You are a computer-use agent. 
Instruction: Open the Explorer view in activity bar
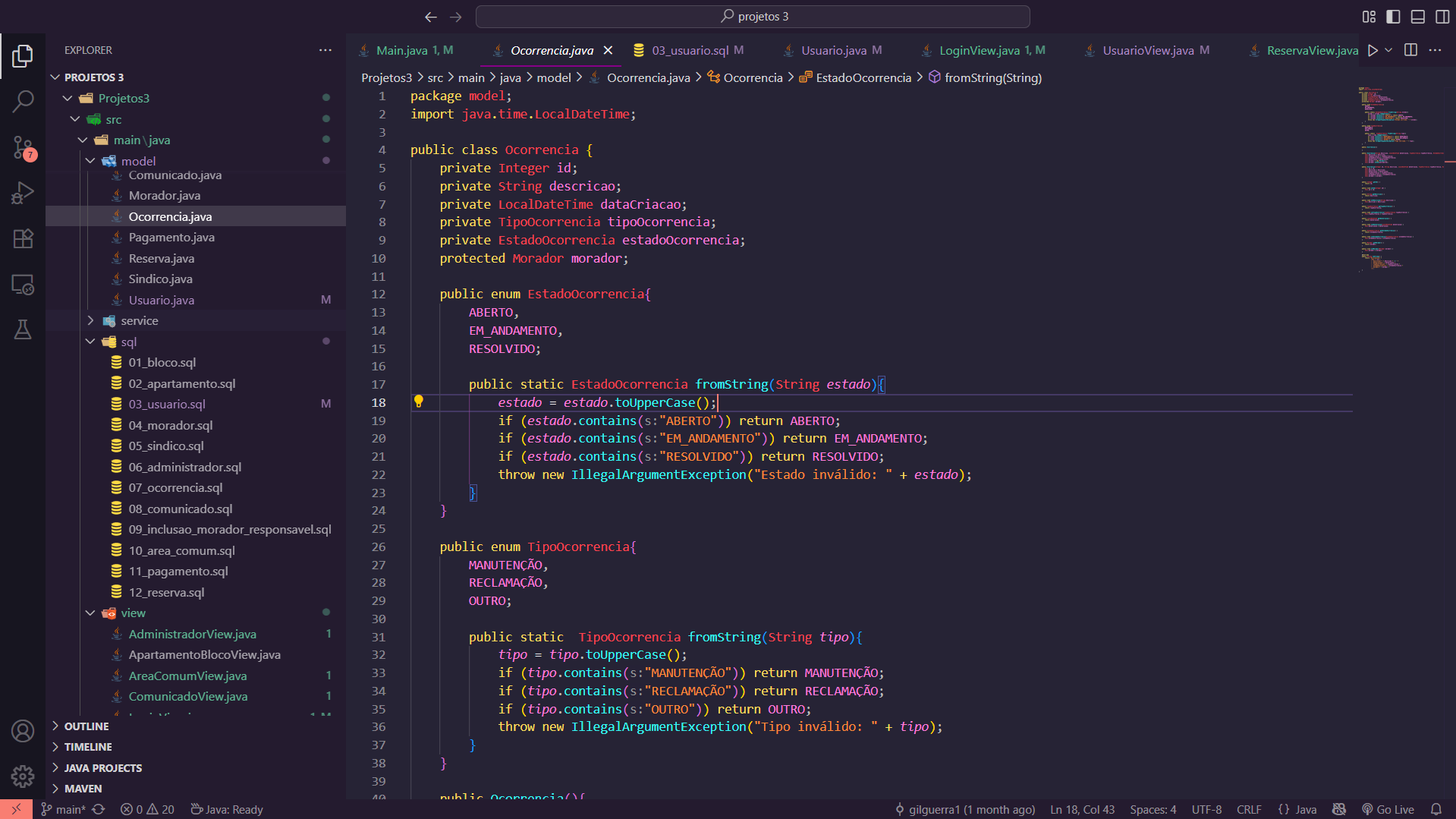click(23, 55)
